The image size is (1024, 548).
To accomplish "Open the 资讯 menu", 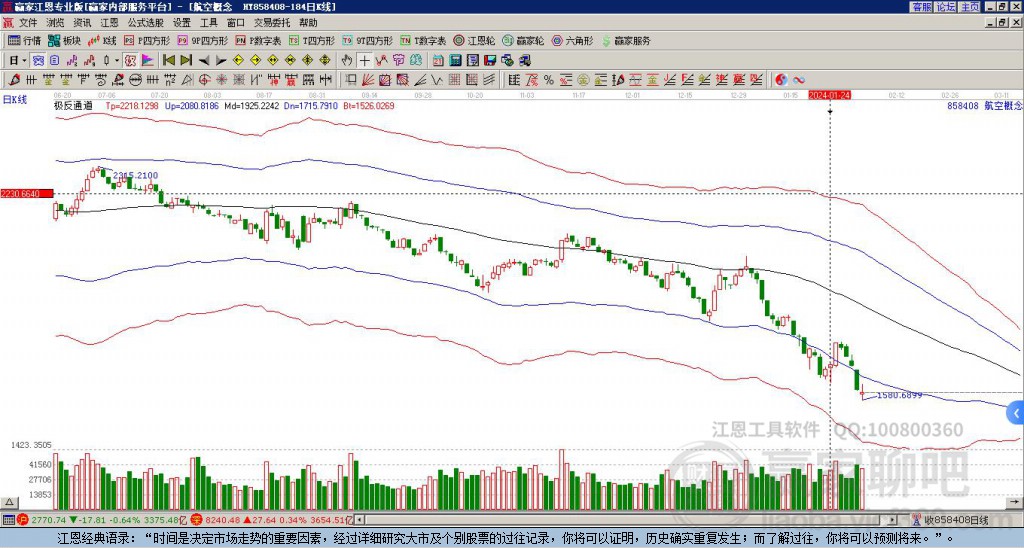I will [82, 23].
